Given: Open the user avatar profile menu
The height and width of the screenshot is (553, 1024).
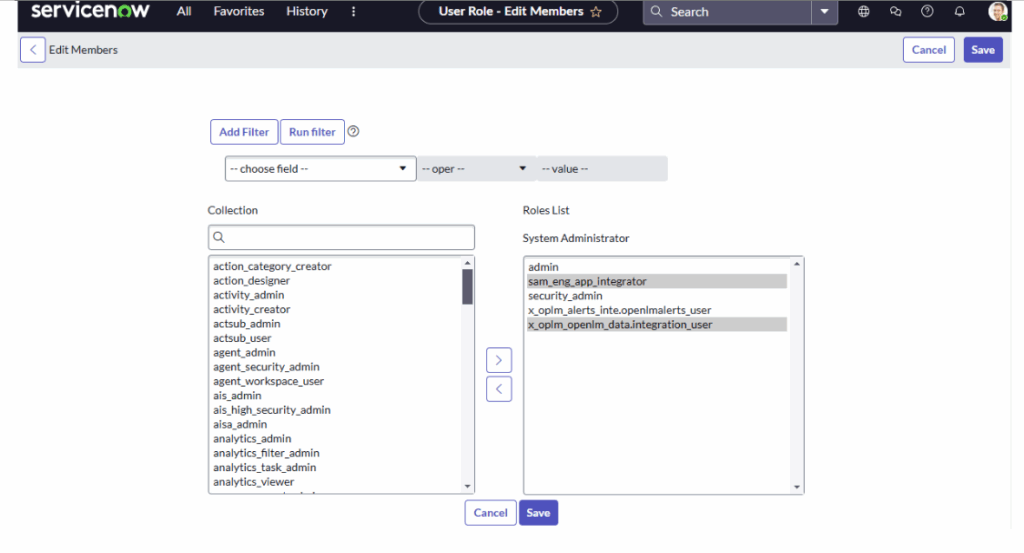Looking at the screenshot, I should pyautogui.click(x=997, y=11).
